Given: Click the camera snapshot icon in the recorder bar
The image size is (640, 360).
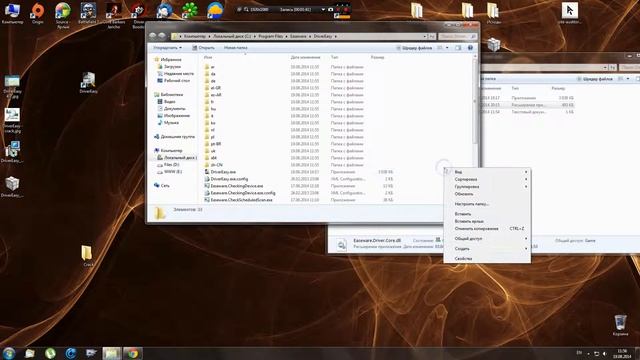Looking at the screenshot, I should click(331, 9).
